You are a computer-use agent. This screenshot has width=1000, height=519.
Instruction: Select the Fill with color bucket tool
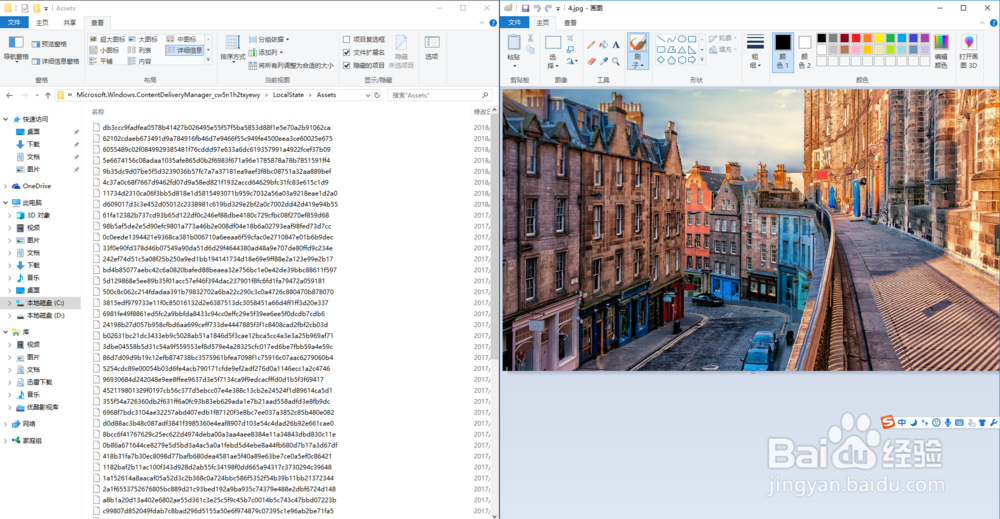click(x=603, y=45)
